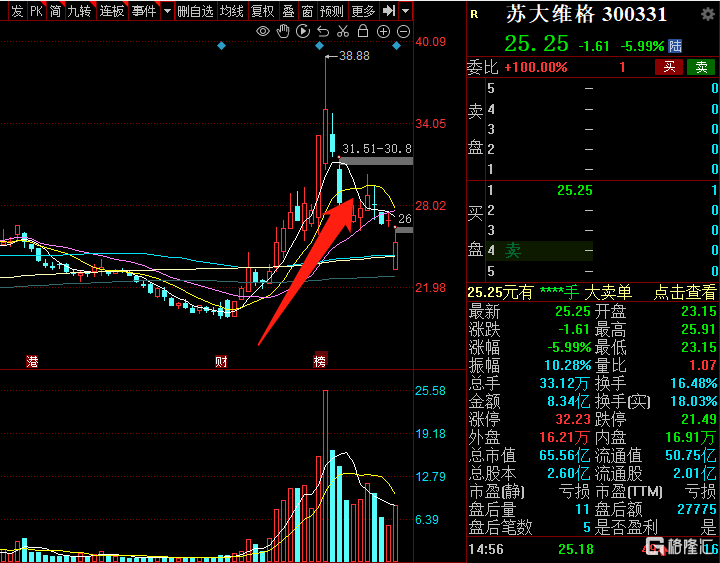Click the 叠 overlay button
720x563 pixels.
[x=288, y=11]
